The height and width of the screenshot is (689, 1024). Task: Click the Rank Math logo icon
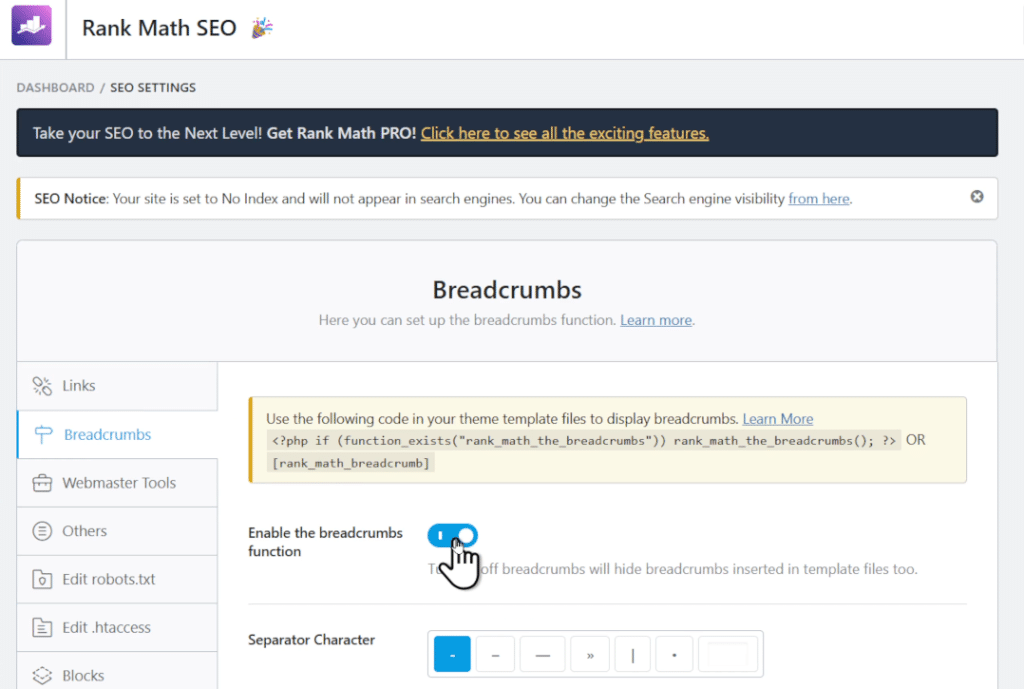(x=33, y=24)
